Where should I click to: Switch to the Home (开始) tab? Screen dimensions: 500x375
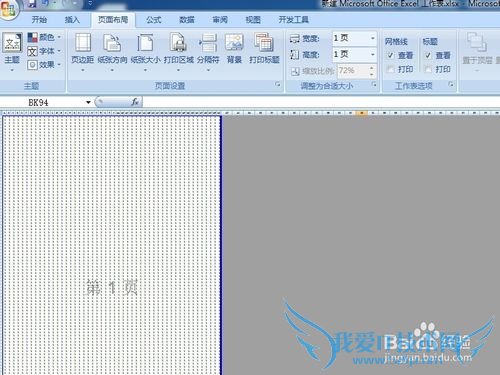pyautogui.click(x=39, y=20)
